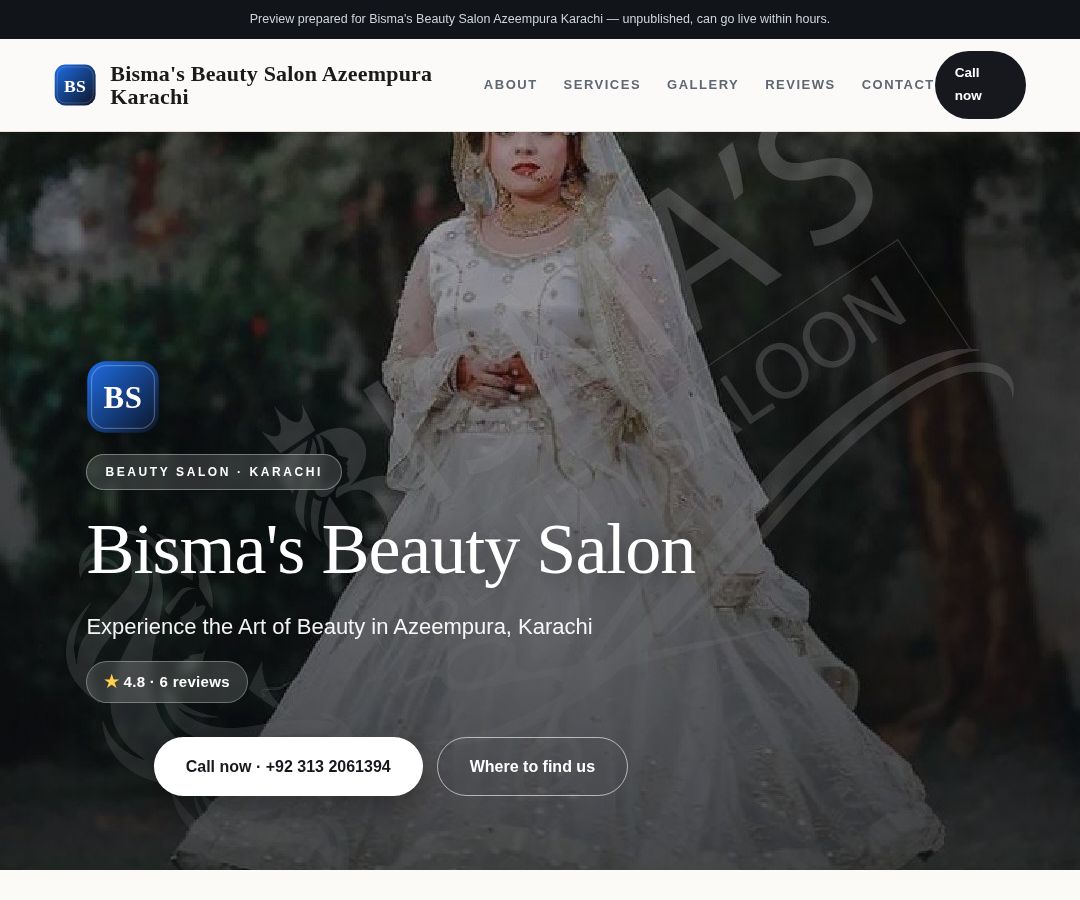Click the BEAUTY SALON · KARACHI tag
1080x900 pixels.
tap(214, 472)
